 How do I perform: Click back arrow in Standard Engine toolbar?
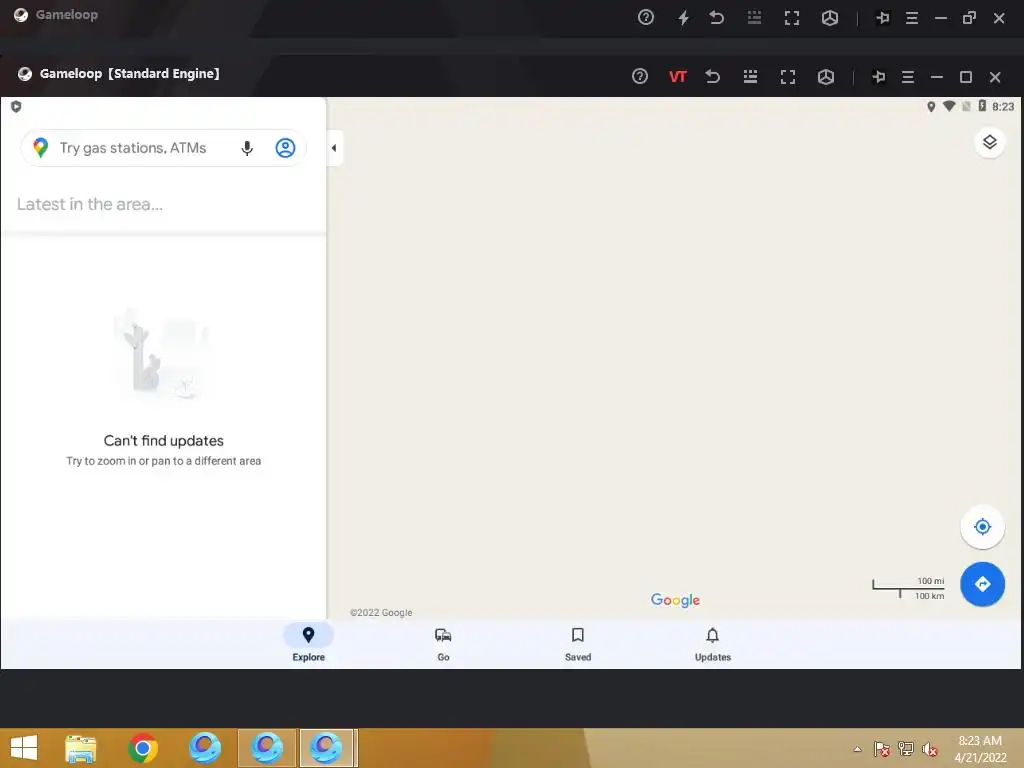pyautogui.click(x=713, y=76)
